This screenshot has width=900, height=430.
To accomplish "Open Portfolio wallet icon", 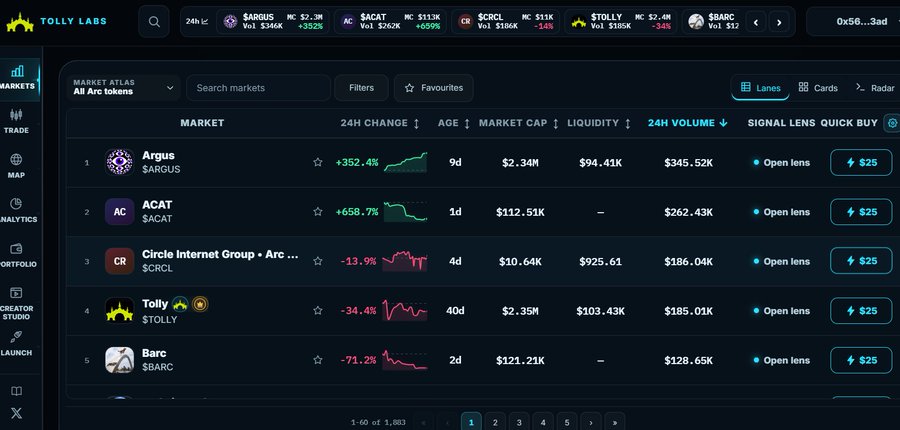I will [x=17, y=249].
